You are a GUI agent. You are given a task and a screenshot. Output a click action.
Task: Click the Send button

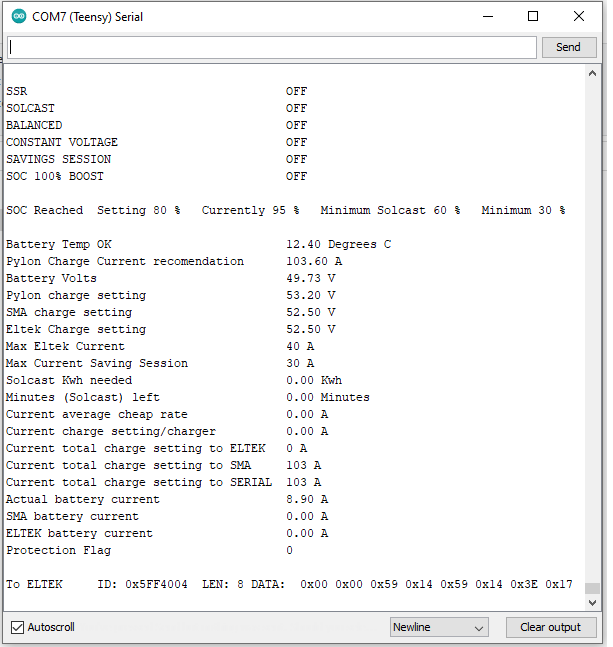click(x=569, y=47)
